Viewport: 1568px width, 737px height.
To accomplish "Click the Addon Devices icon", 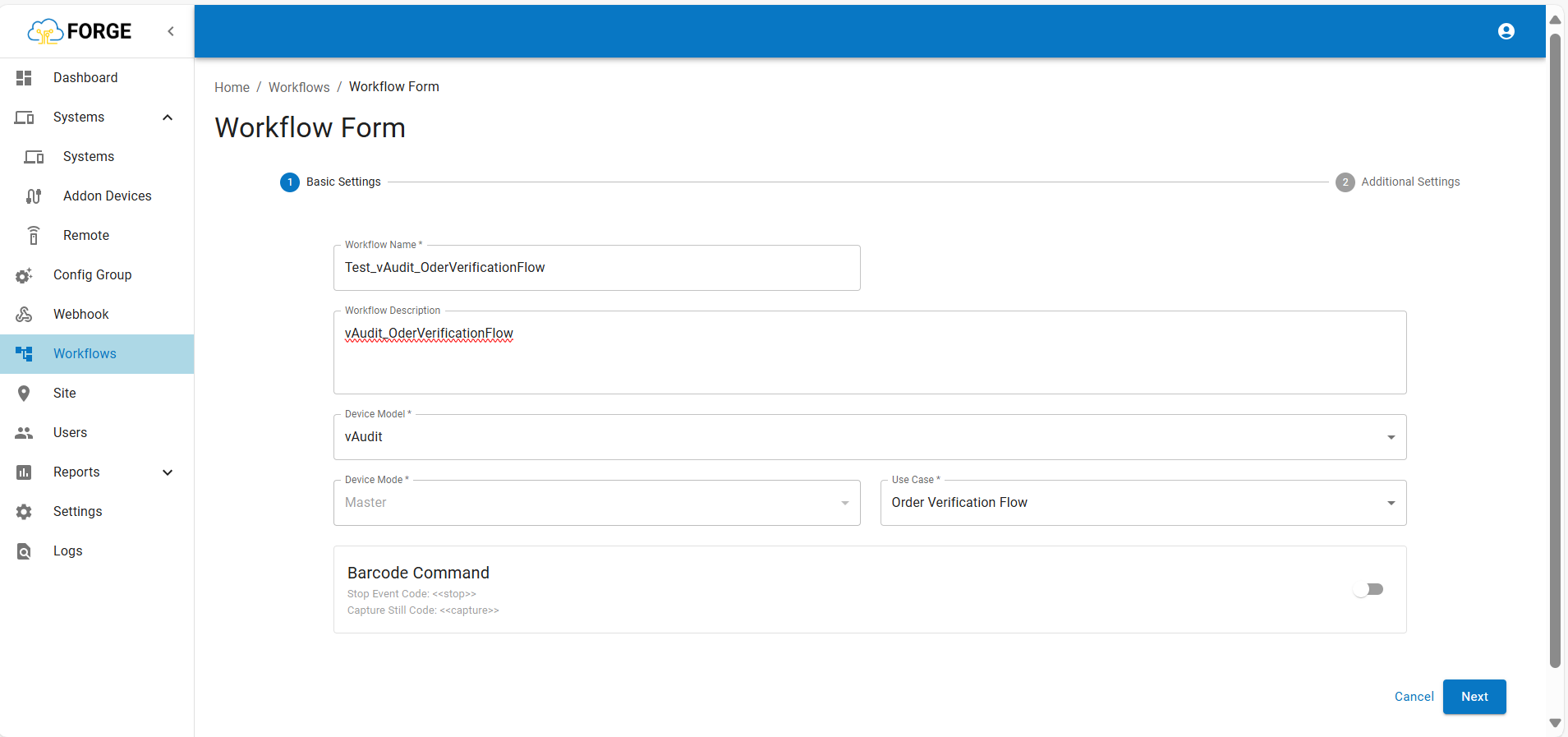I will (34, 196).
